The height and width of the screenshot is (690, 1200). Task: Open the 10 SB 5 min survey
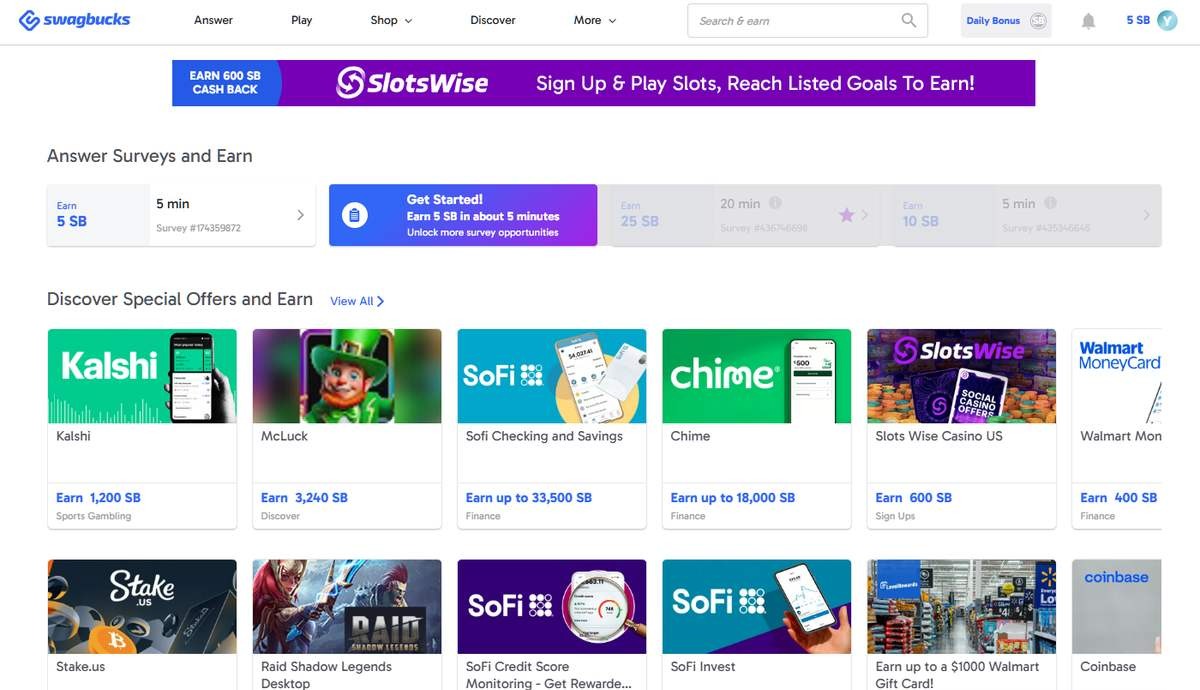point(1028,215)
